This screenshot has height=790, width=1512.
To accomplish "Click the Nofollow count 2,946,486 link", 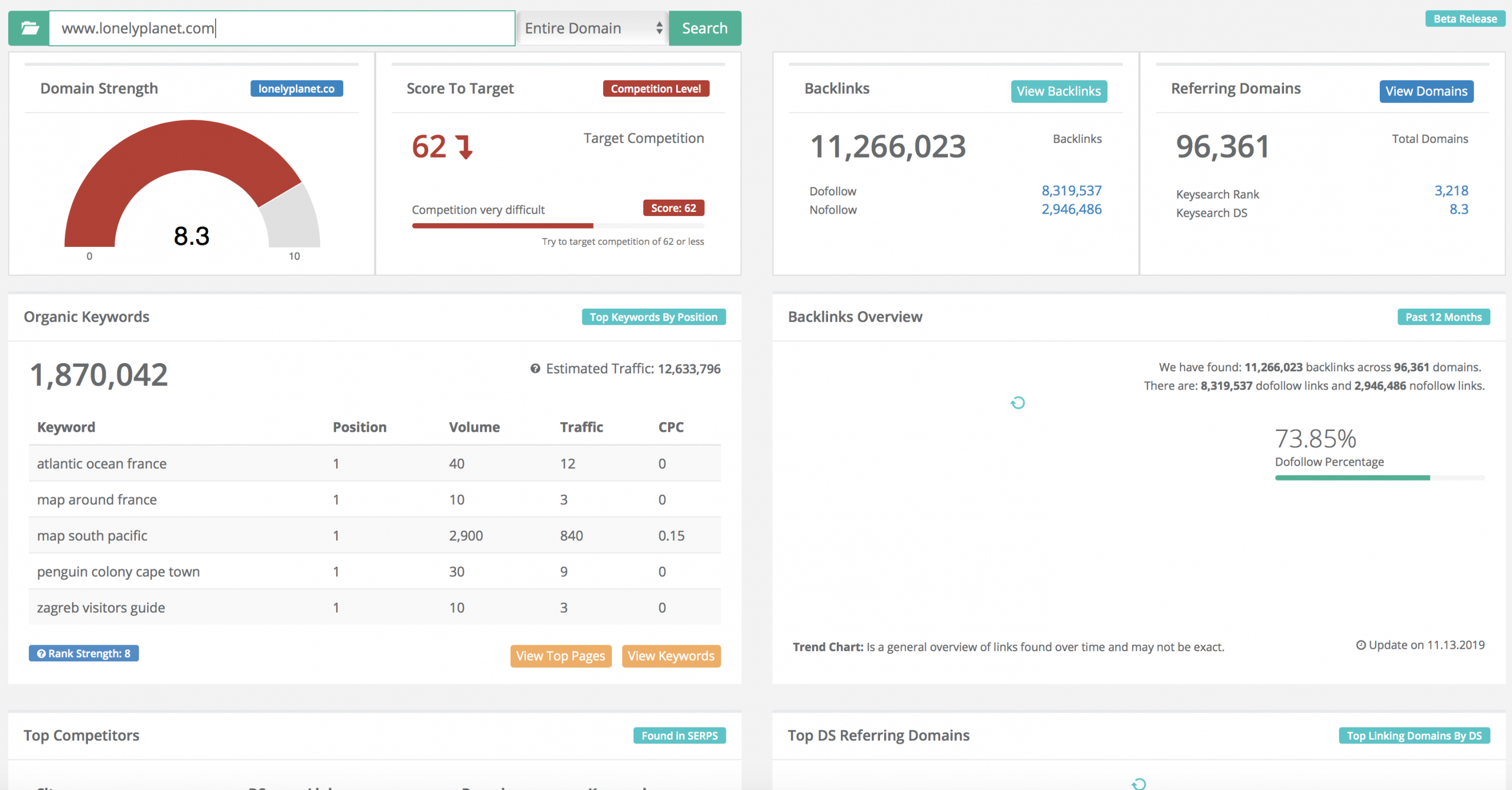I will tap(1071, 209).
